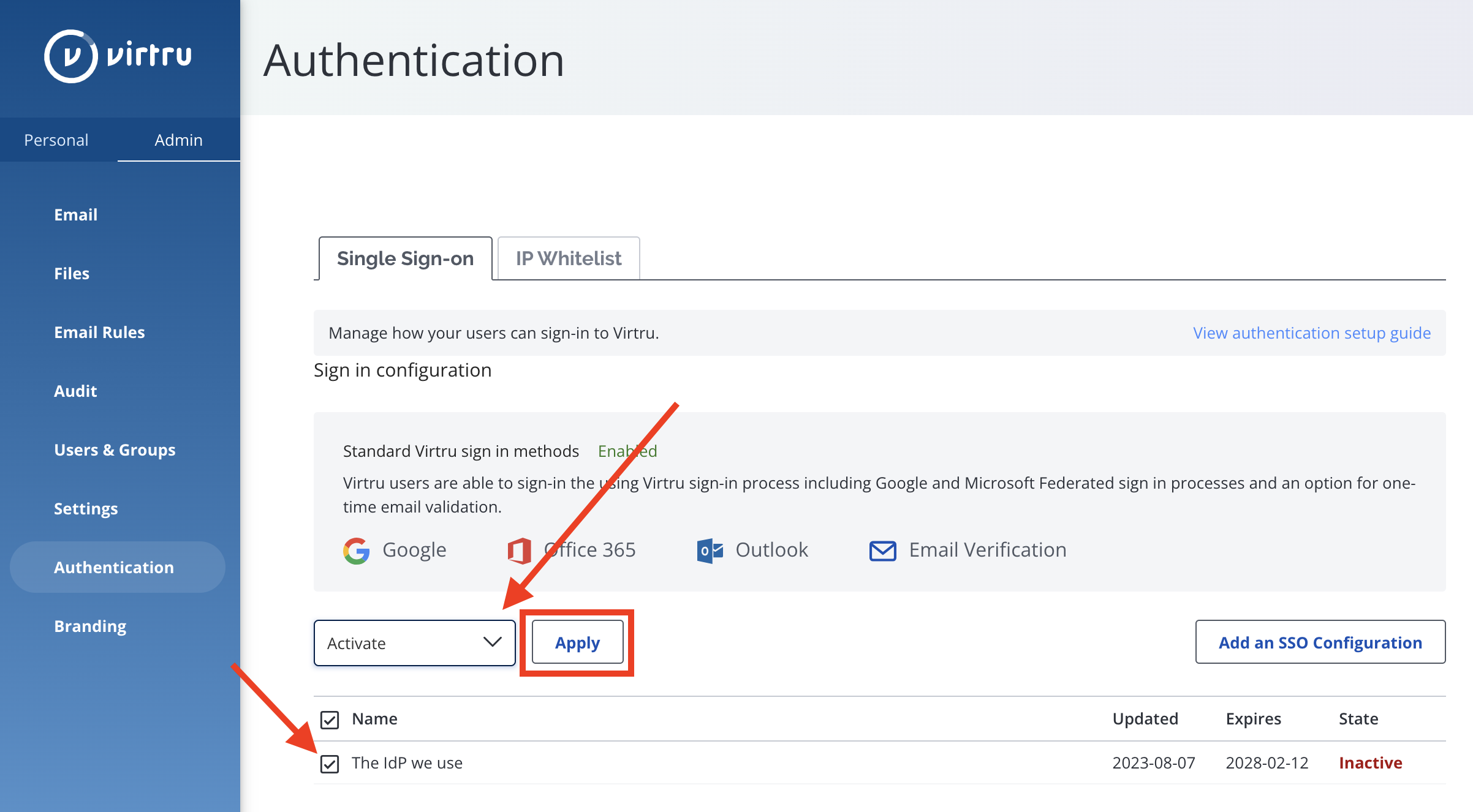
Task: Switch to the Personal tab
Action: click(x=56, y=140)
